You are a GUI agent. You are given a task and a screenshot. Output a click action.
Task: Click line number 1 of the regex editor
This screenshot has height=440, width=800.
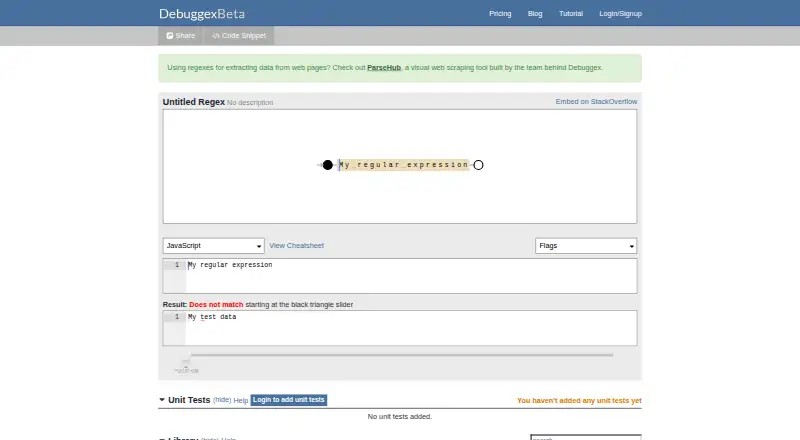click(177, 265)
